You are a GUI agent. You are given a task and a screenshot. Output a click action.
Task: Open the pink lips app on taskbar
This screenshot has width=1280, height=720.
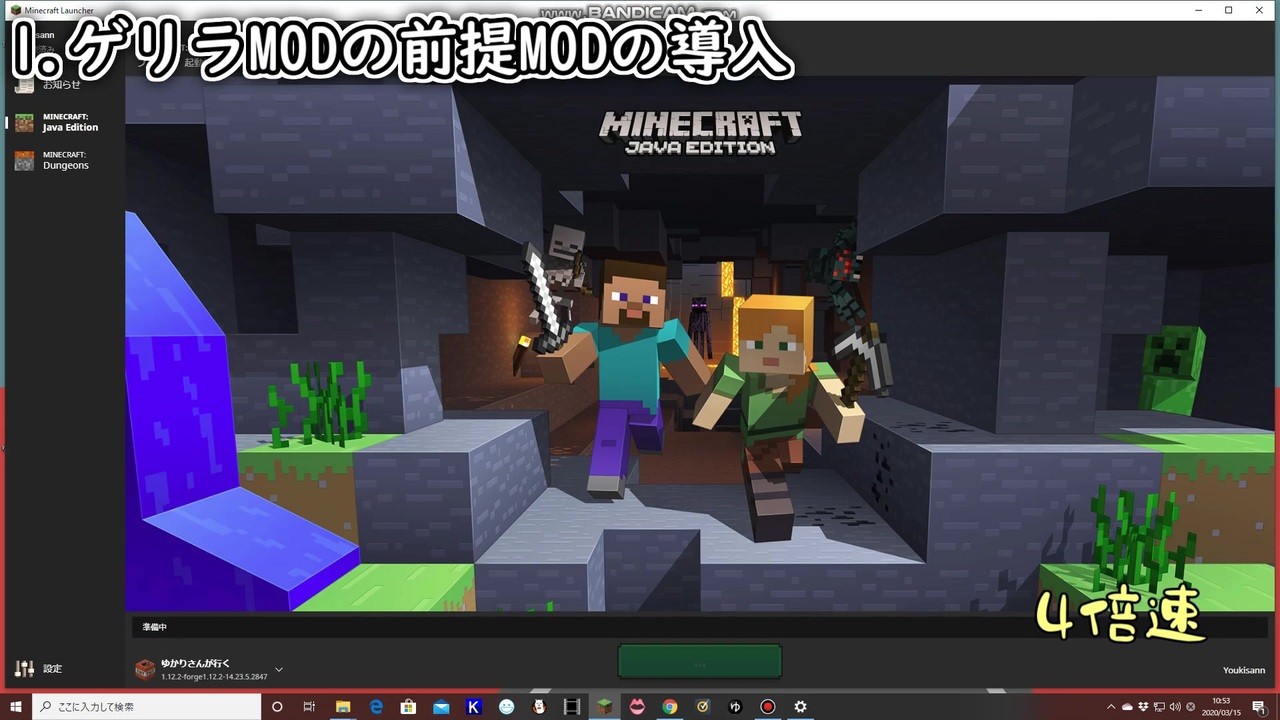(637, 706)
